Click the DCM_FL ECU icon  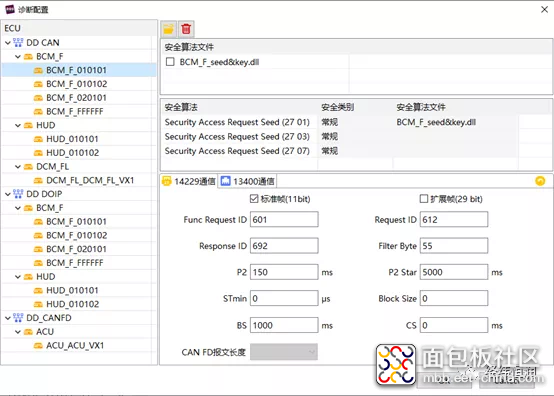pos(28,167)
